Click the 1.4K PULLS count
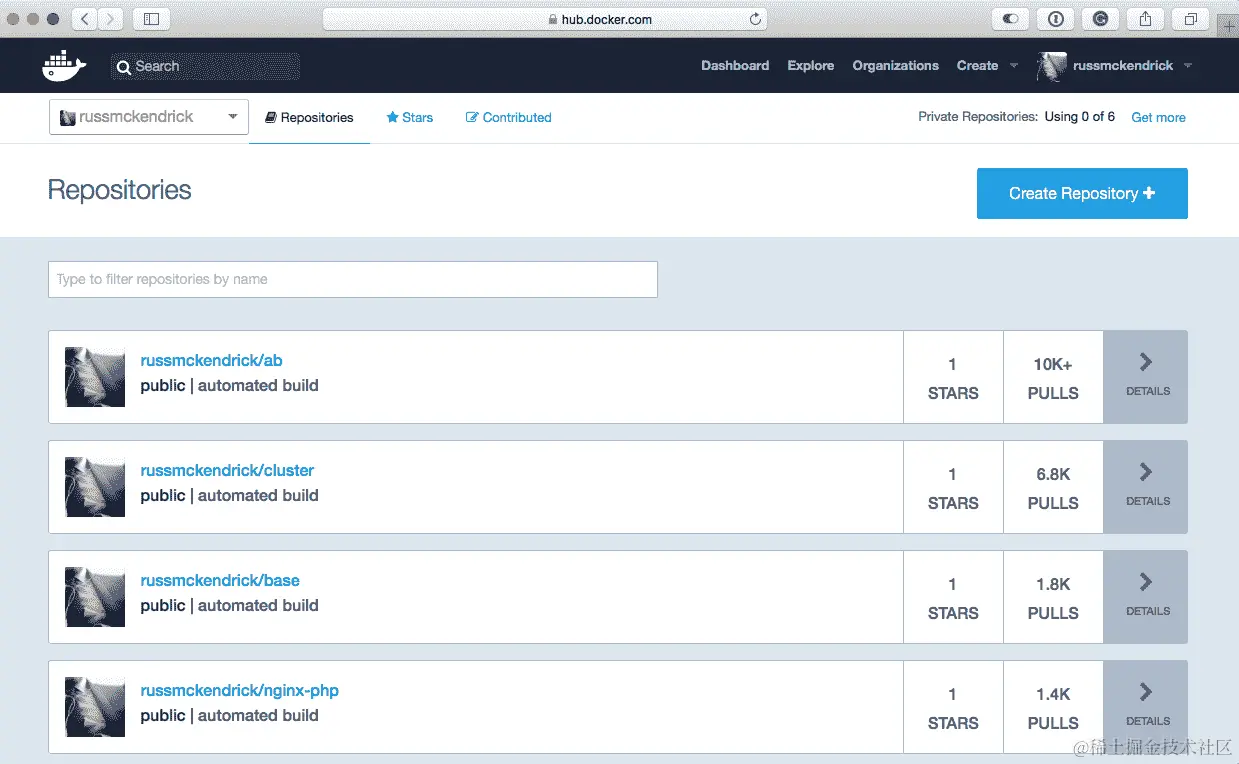The height and width of the screenshot is (764, 1239). 1053,708
